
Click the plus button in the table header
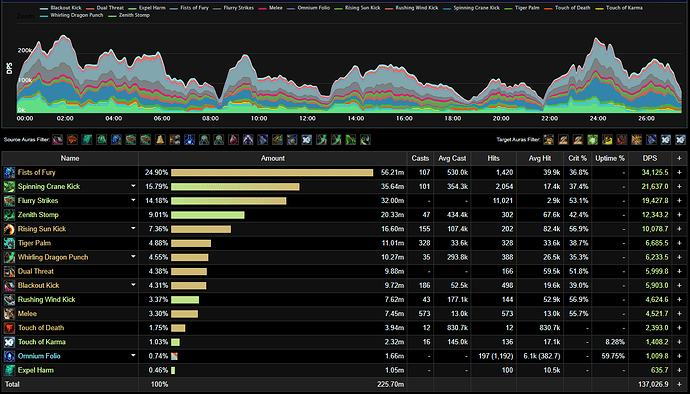679,158
